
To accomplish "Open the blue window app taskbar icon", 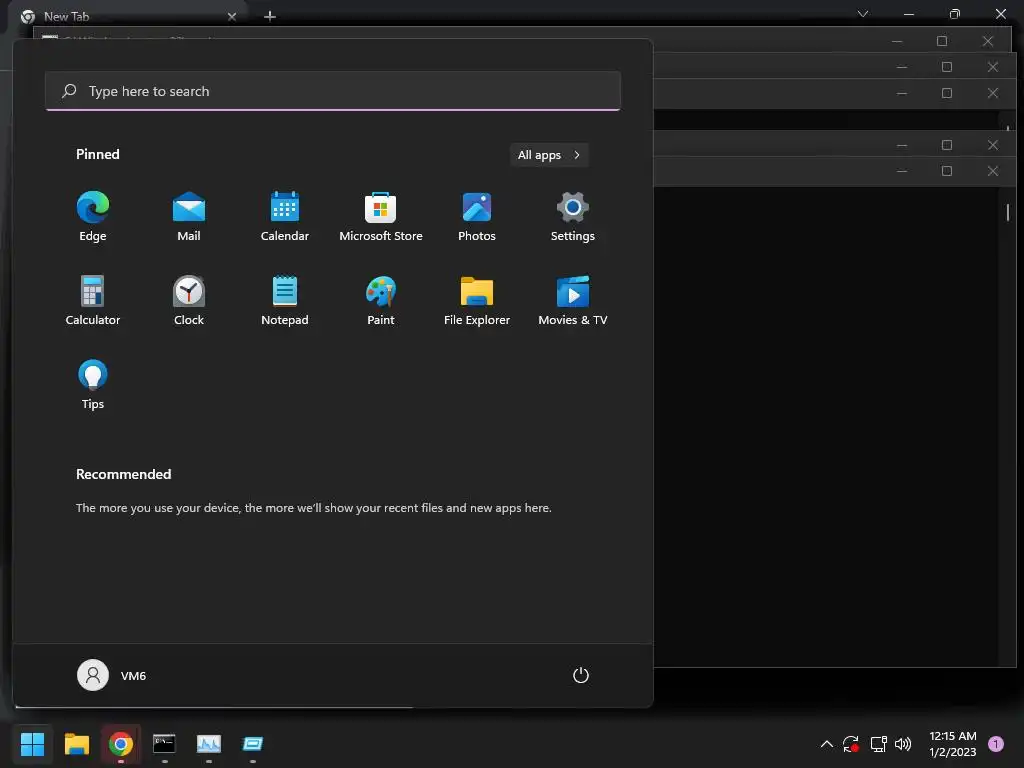I will click(253, 744).
